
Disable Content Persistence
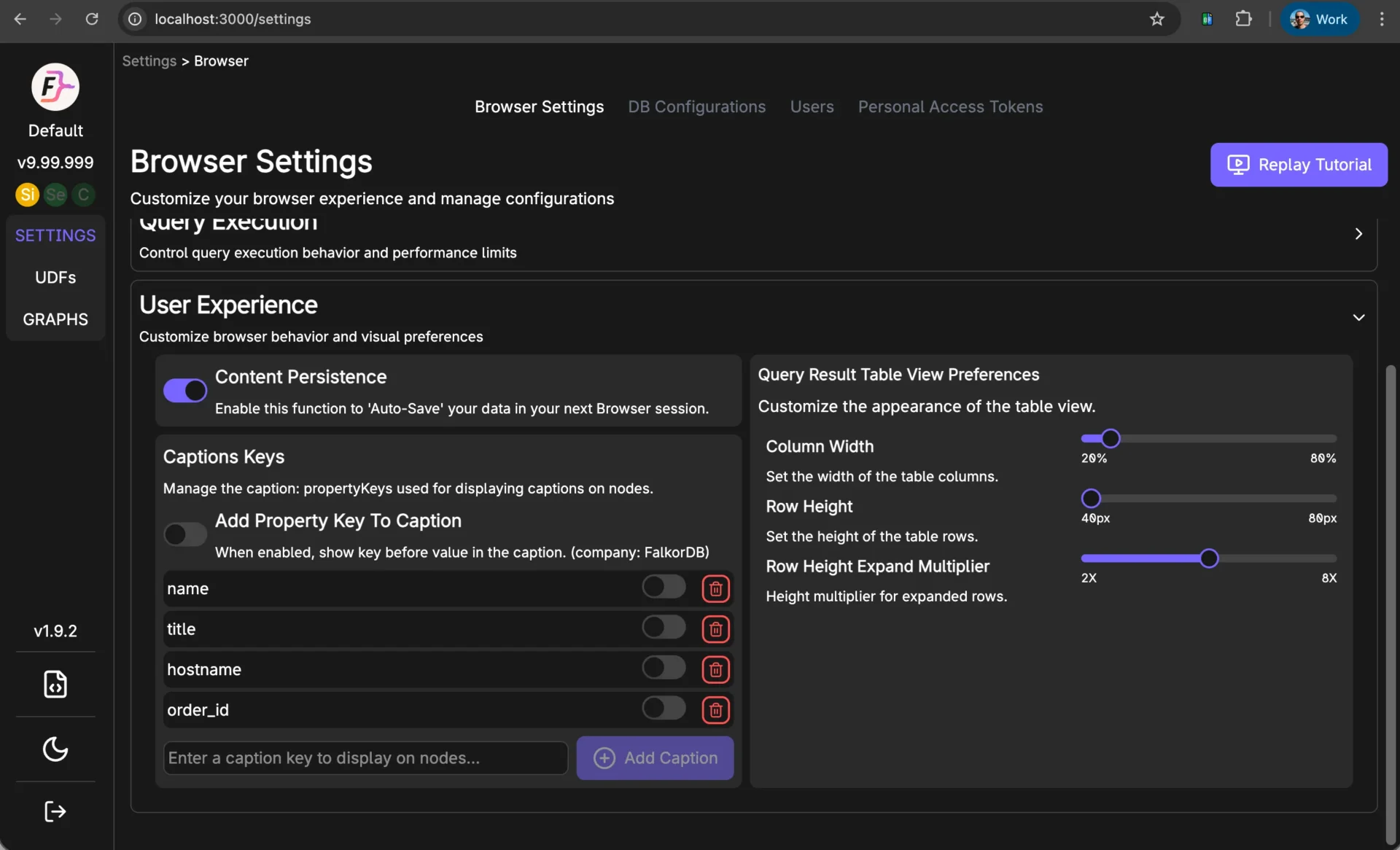click(184, 391)
